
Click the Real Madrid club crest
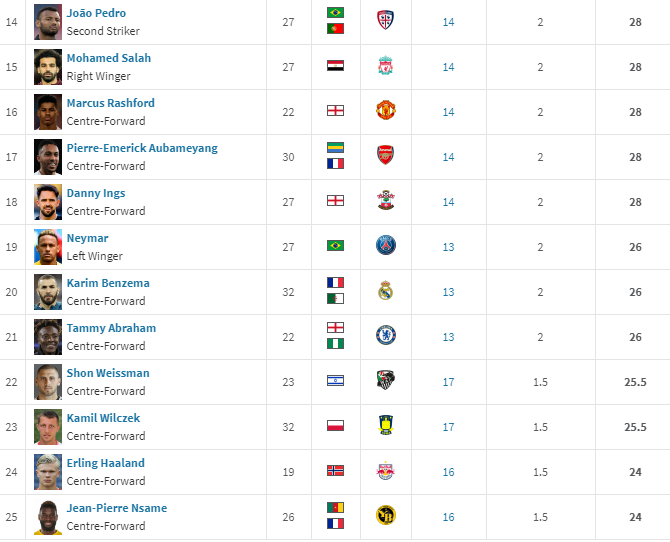pos(385,292)
